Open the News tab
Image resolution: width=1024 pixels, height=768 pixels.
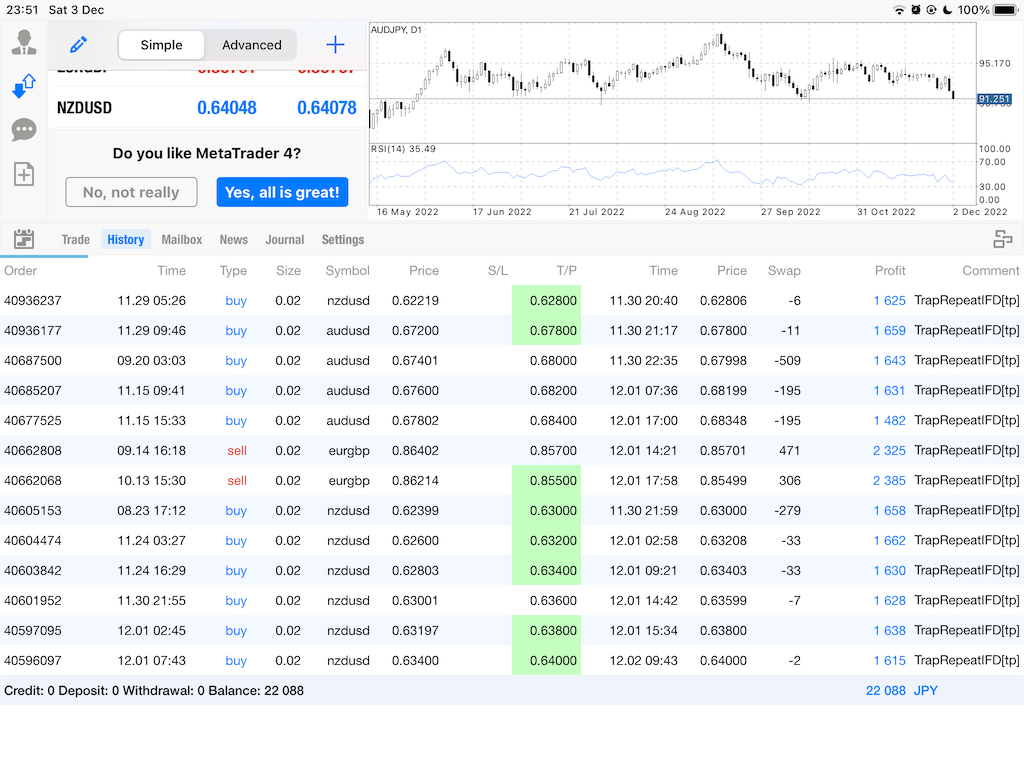click(234, 240)
